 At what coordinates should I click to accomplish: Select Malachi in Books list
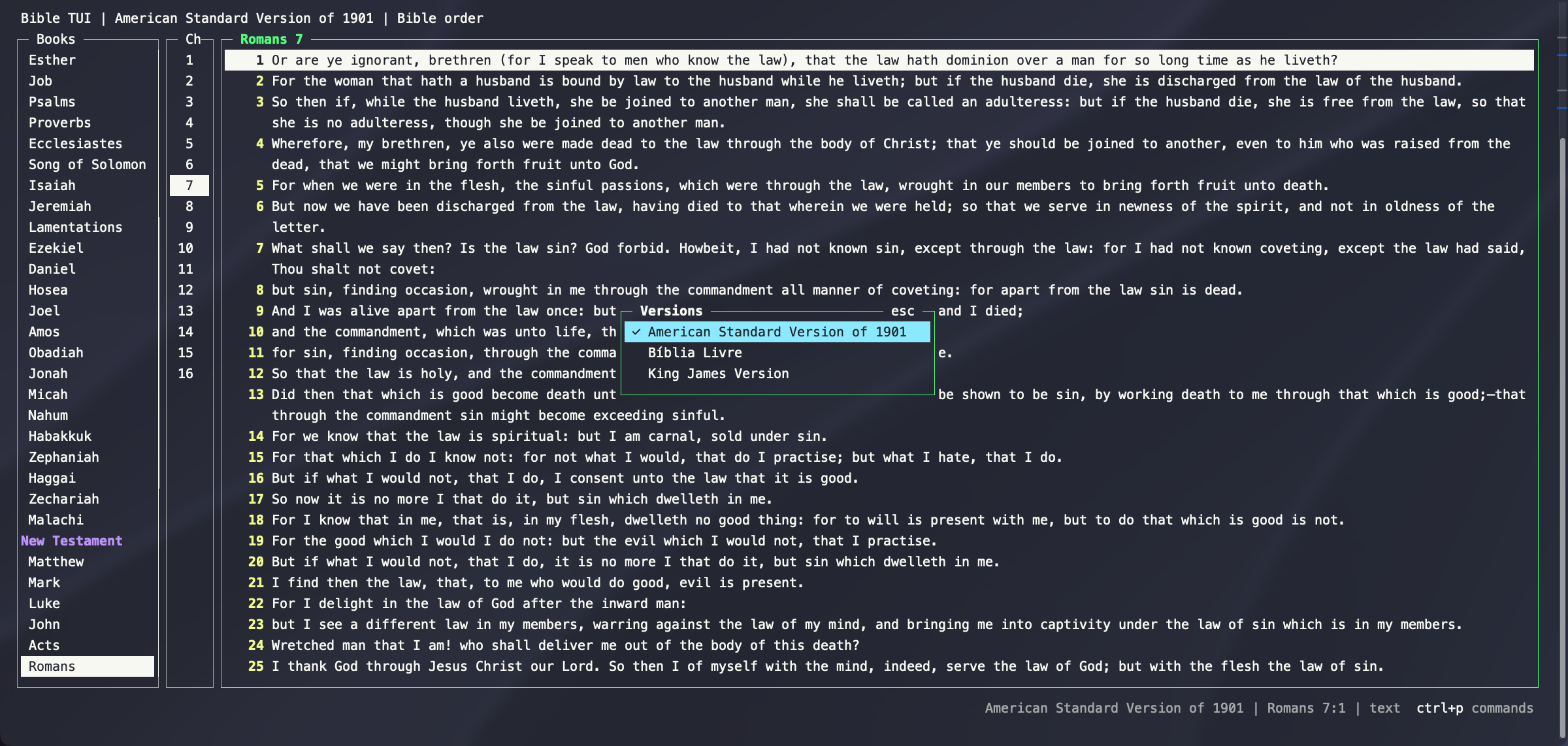pos(88,520)
